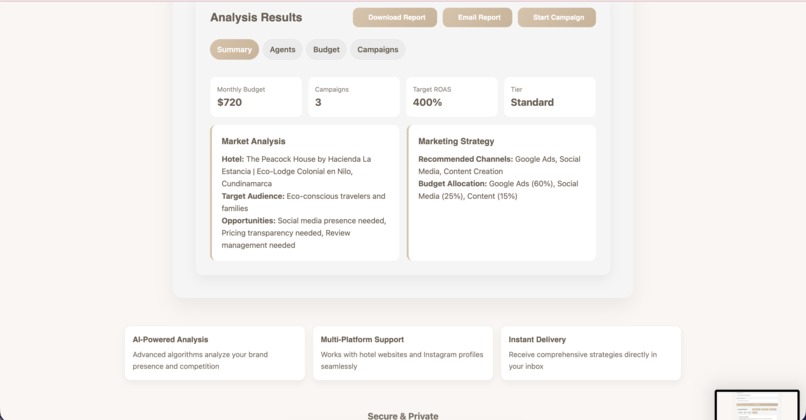Click the Marketing Strategy heading

456,141
